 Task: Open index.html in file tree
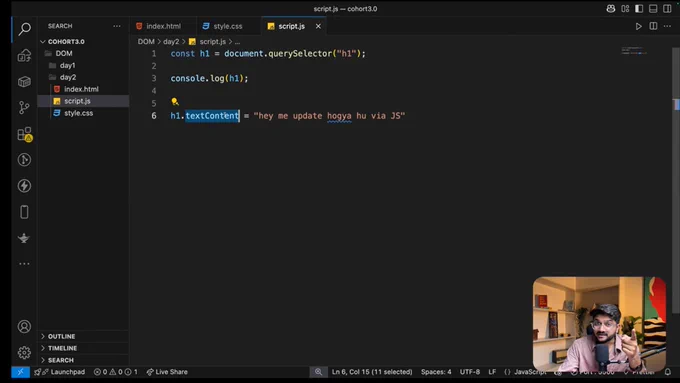click(83, 89)
